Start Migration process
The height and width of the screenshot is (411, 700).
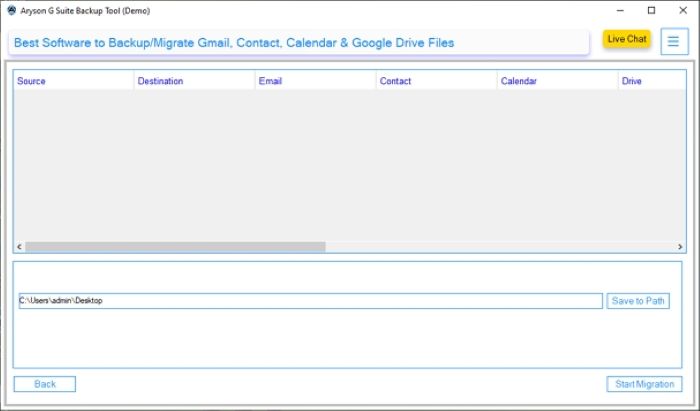pyautogui.click(x=644, y=384)
